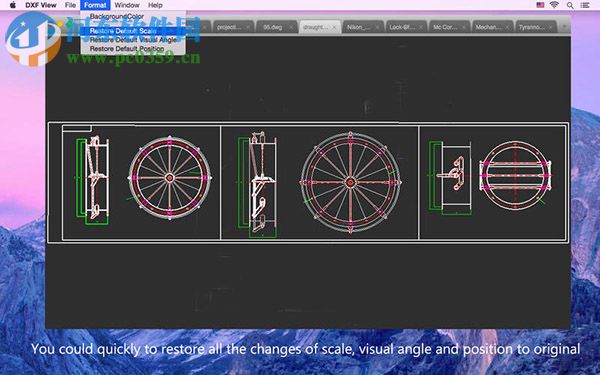Select Restore Default Scale
Viewport: 600px width, 375px height.
tap(133, 31)
